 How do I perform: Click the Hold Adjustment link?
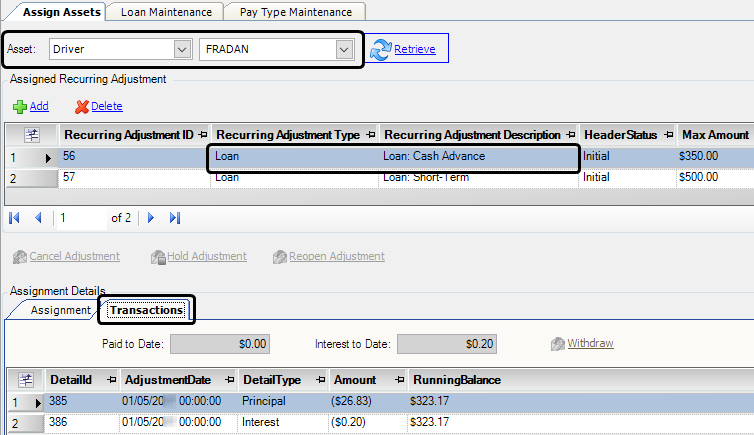[x=207, y=256]
